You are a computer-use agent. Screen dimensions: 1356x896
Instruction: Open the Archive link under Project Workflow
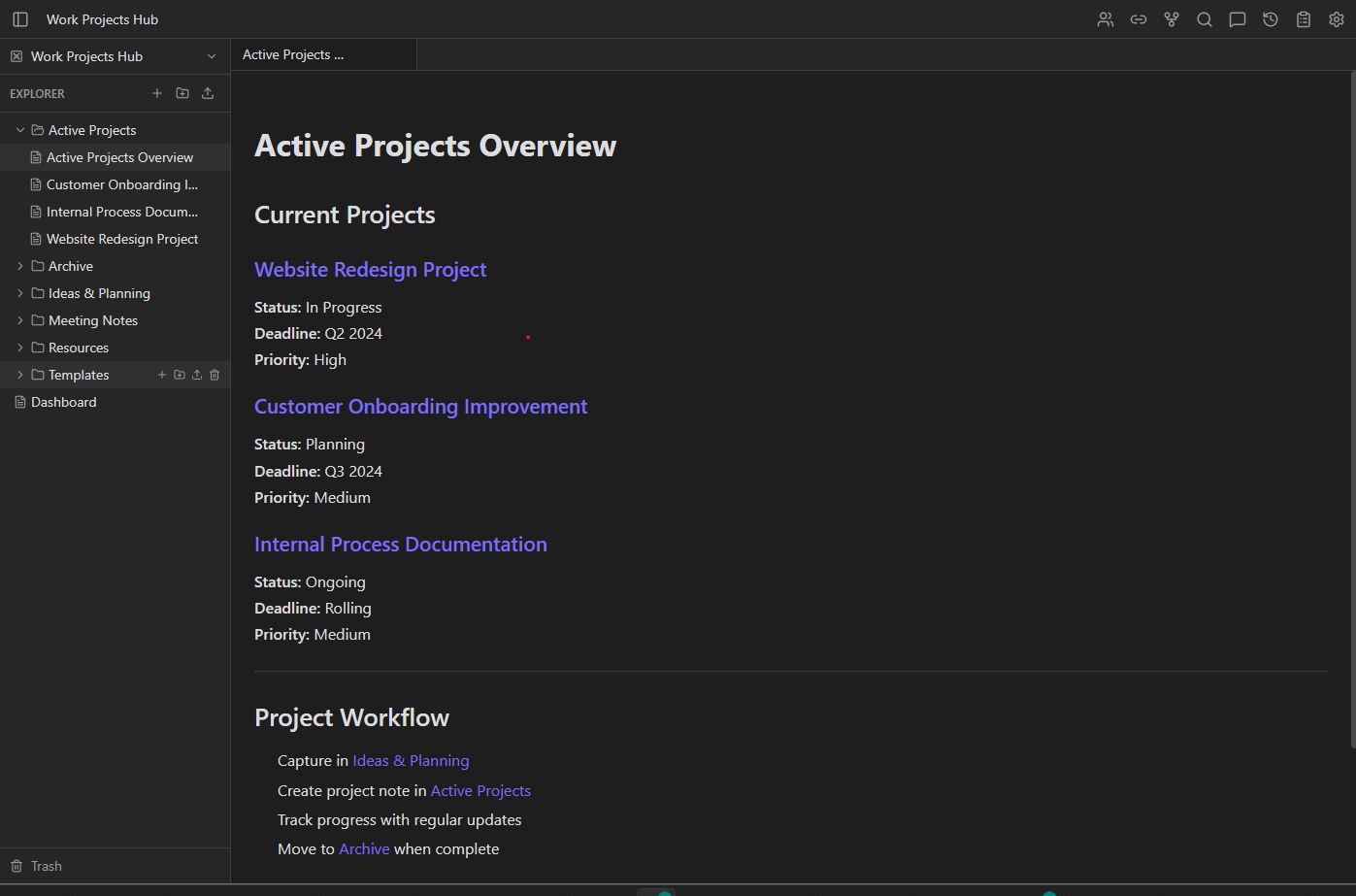click(x=364, y=848)
